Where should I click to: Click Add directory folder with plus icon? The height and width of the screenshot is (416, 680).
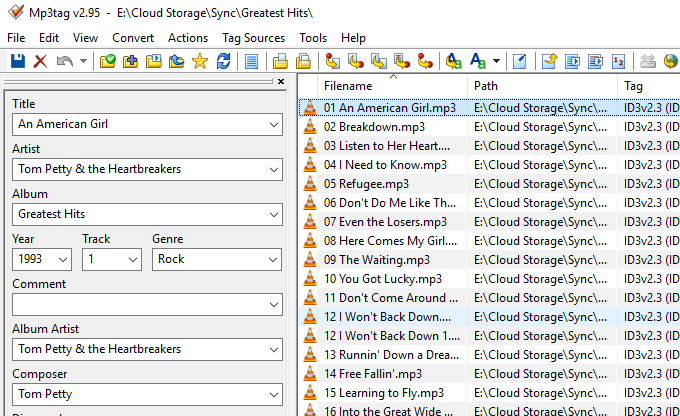click(130, 61)
